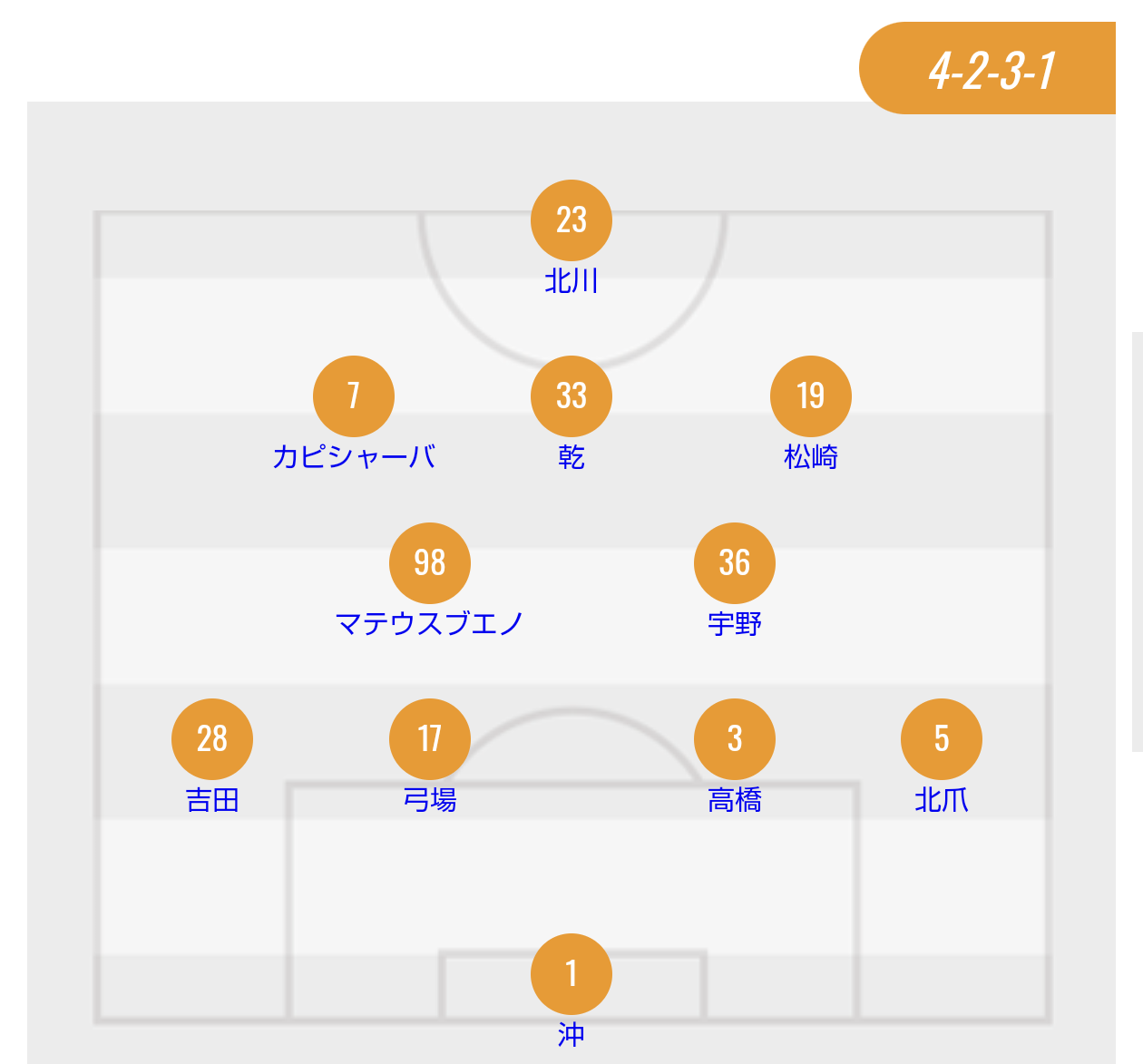1143x1064 pixels.
Task: Select goalkeeper number 1 badge
Action: pyautogui.click(x=571, y=974)
